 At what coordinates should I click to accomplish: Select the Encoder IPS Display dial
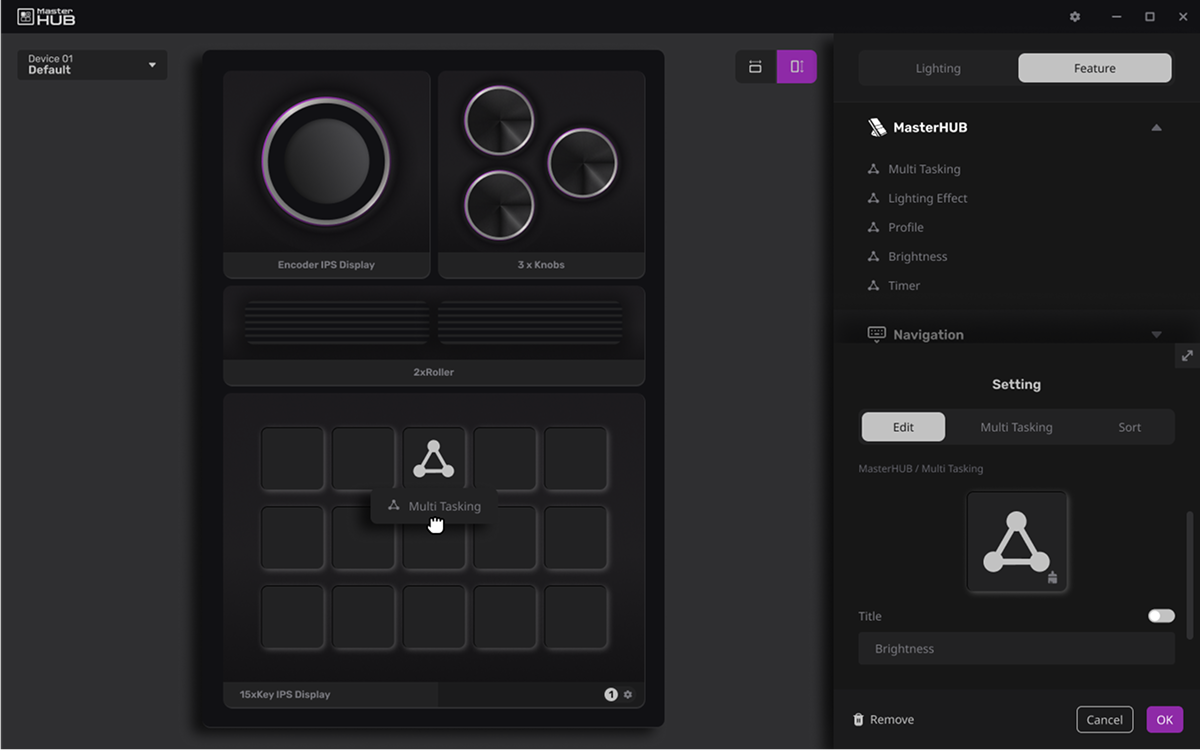click(x=326, y=161)
